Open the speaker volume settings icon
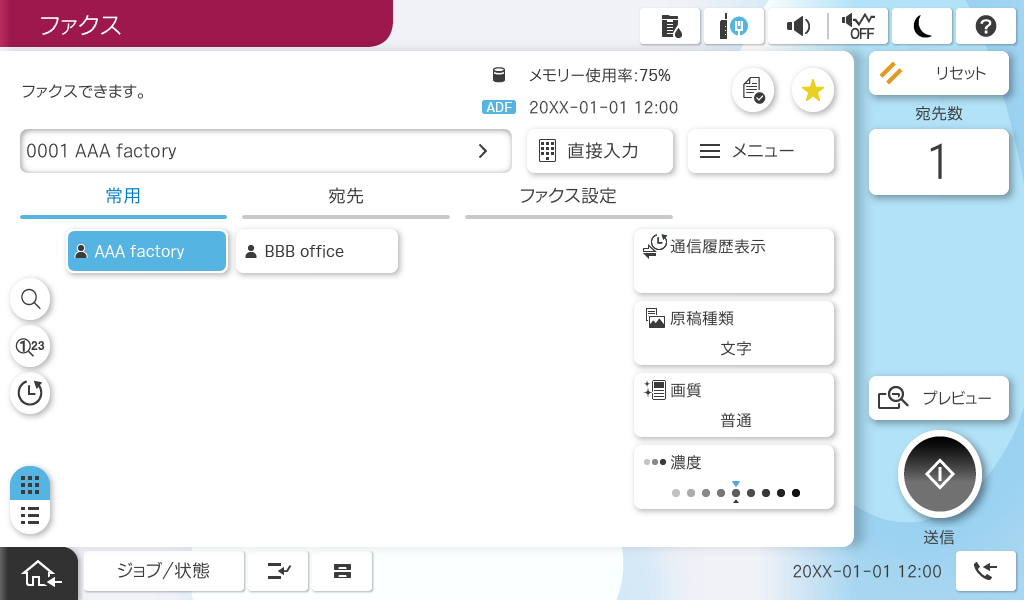1024x600 pixels. 798,26
